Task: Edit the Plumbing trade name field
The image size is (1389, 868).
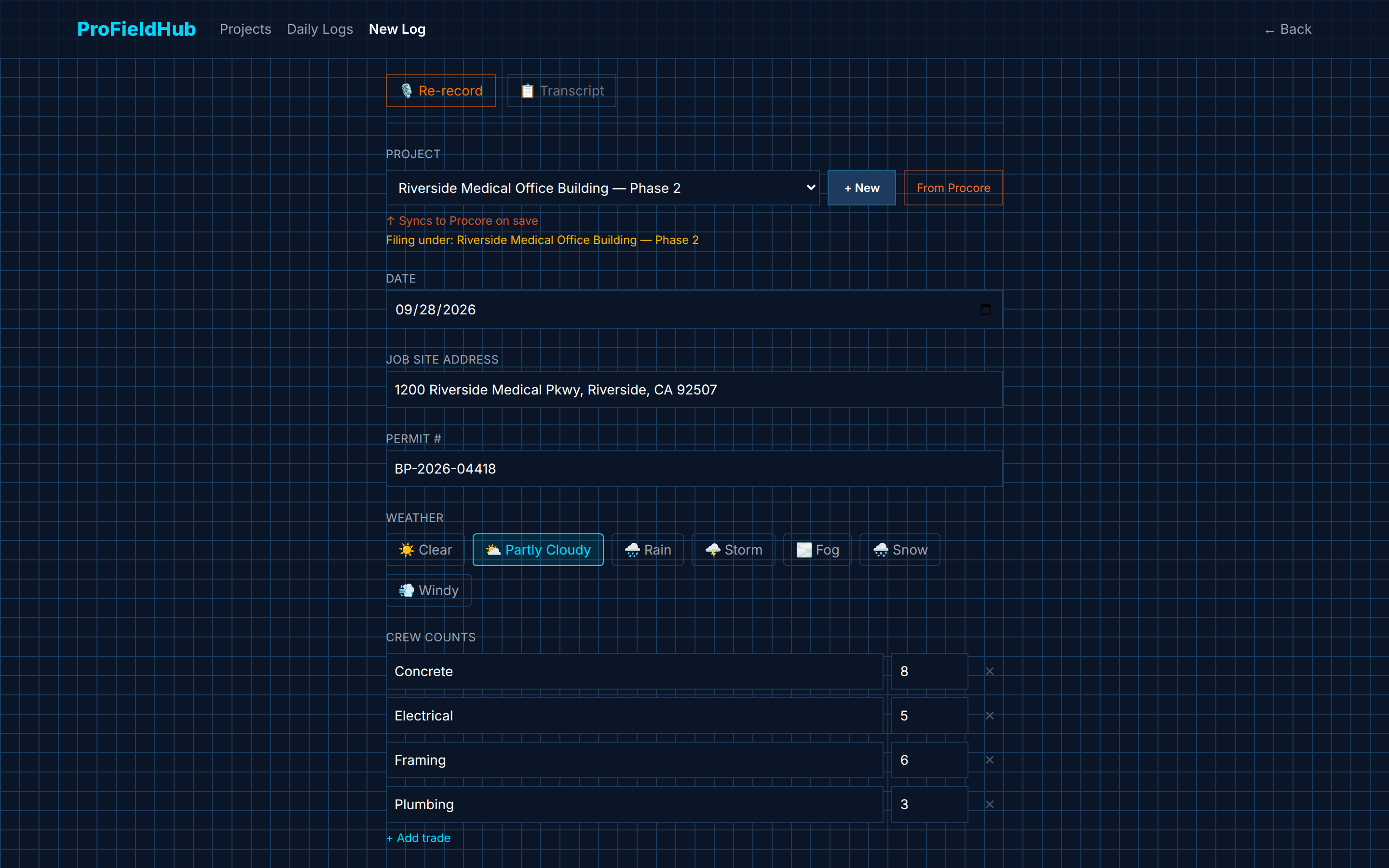Action: (635, 804)
